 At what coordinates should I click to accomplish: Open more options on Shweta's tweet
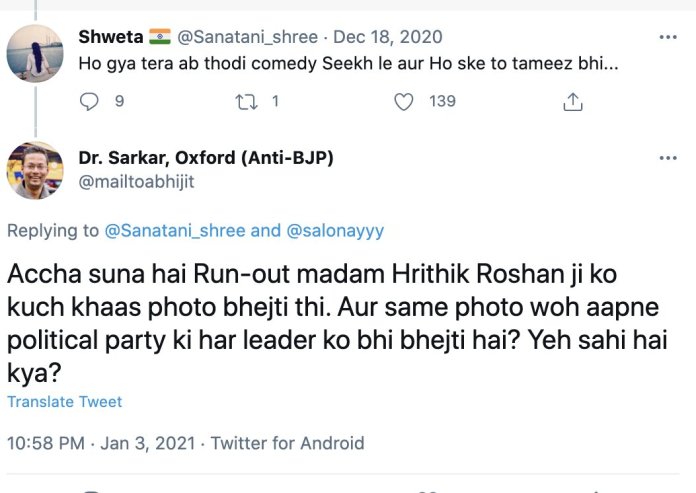[668, 38]
